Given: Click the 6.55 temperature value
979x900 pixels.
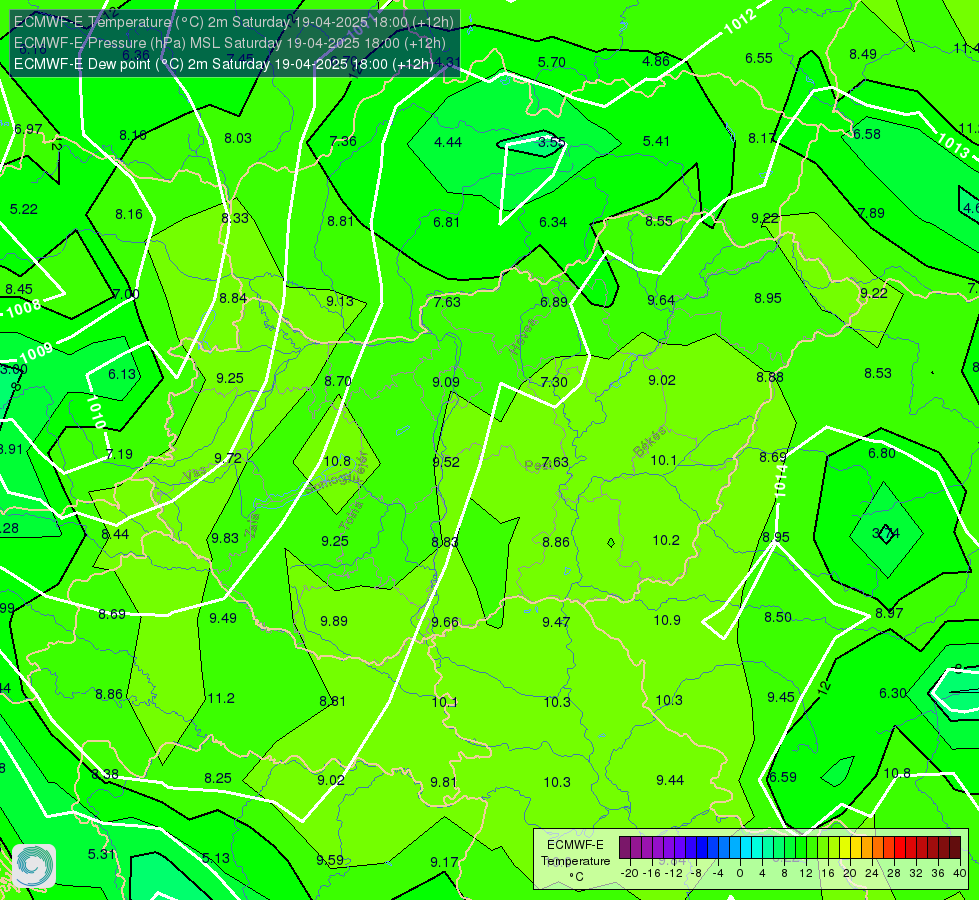Looking at the screenshot, I should pos(759,58).
